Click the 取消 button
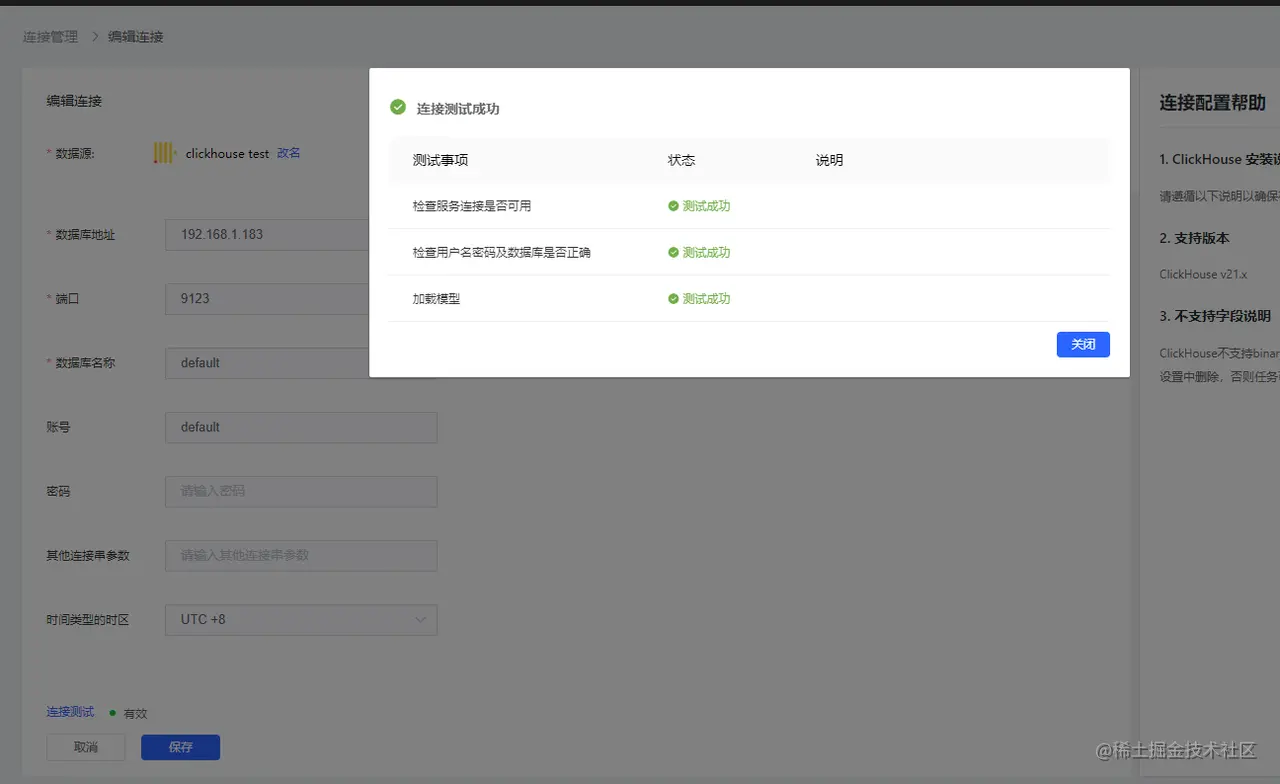The height and width of the screenshot is (784, 1280). click(x=86, y=747)
